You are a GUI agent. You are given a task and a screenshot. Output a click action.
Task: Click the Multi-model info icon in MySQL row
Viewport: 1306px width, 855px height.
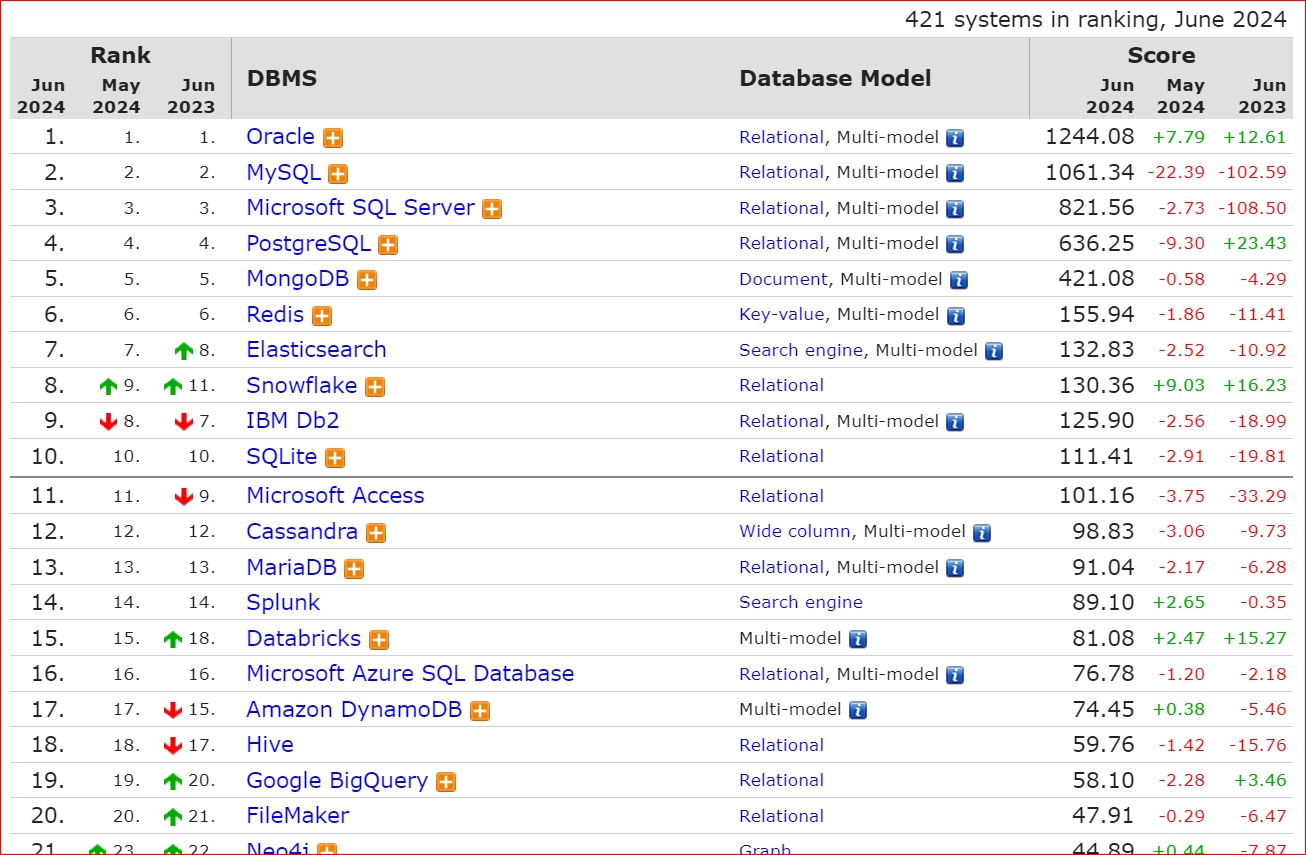955,173
